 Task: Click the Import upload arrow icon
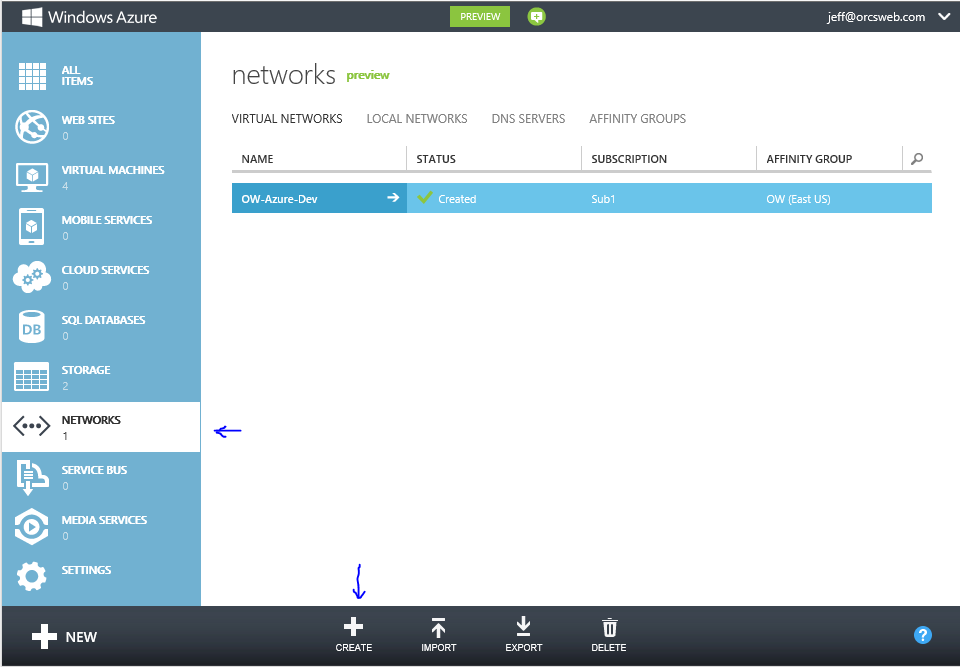pyautogui.click(x=438, y=627)
